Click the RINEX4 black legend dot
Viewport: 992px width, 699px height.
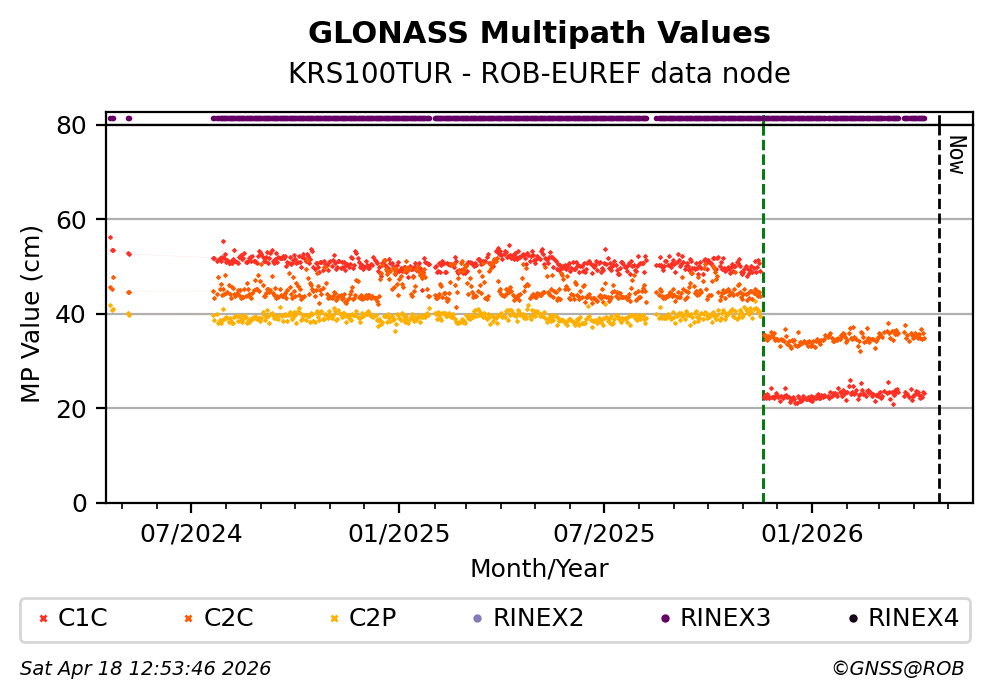pos(852,619)
